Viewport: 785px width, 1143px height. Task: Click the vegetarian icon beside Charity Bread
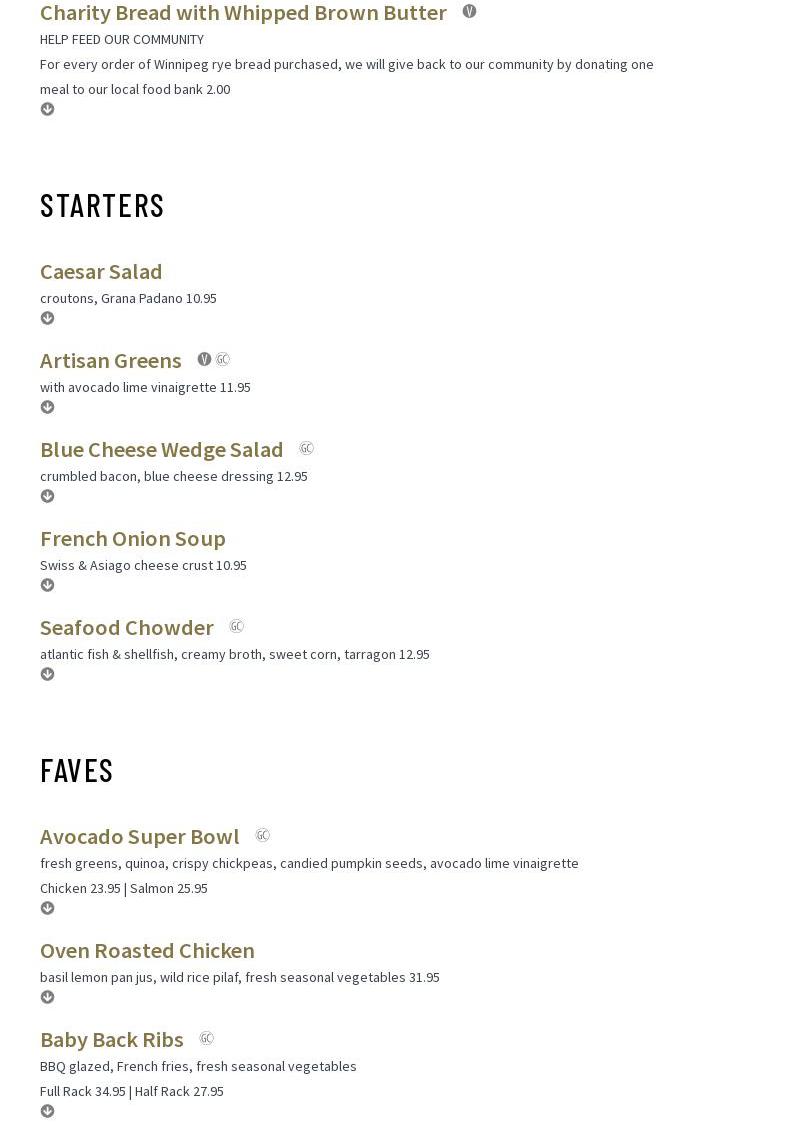(x=469, y=12)
